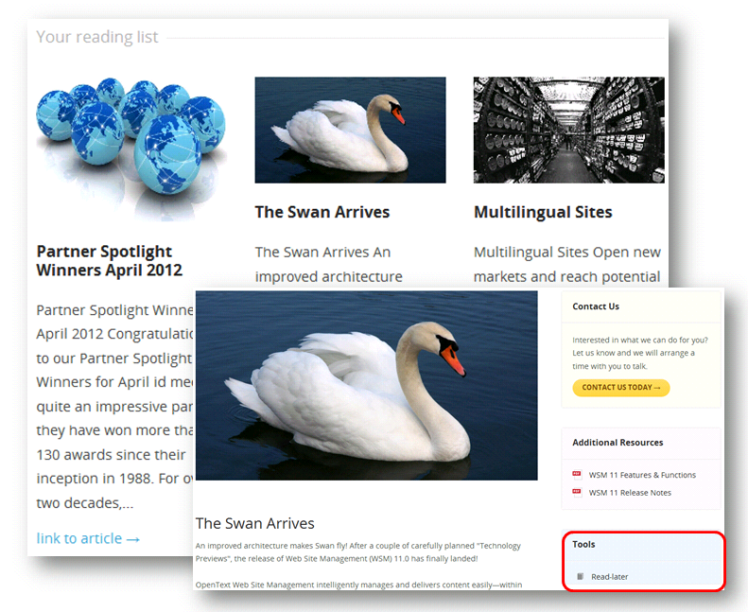
Task: Open the WSM 11 Release Notes link
Action: coord(630,492)
